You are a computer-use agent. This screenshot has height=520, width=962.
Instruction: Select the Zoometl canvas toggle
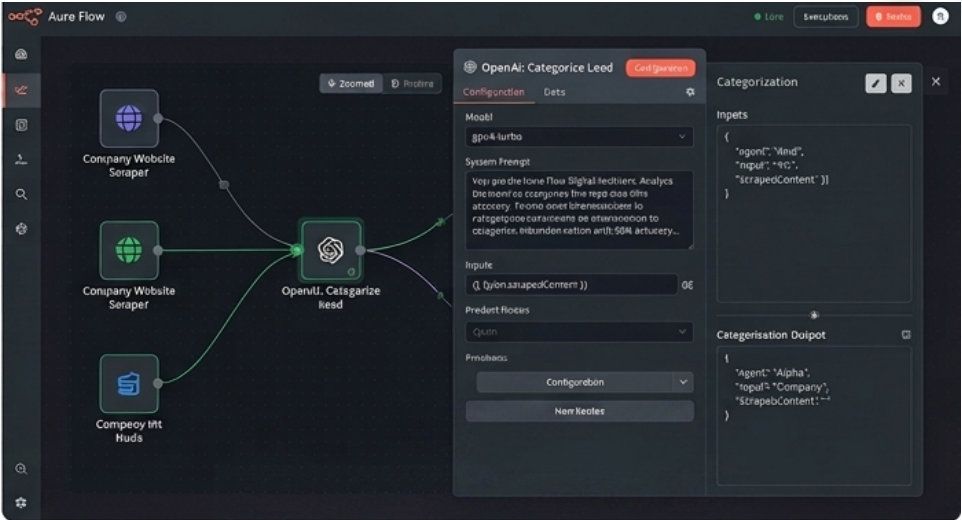(x=352, y=83)
